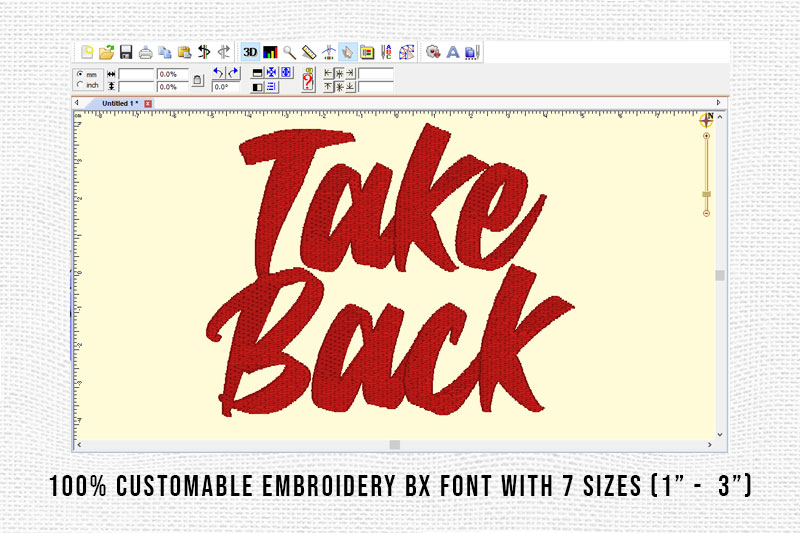Image resolution: width=800 pixels, height=533 pixels.
Task: Select the magnifying glass zoom tool
Action: (x=289, y=52)
